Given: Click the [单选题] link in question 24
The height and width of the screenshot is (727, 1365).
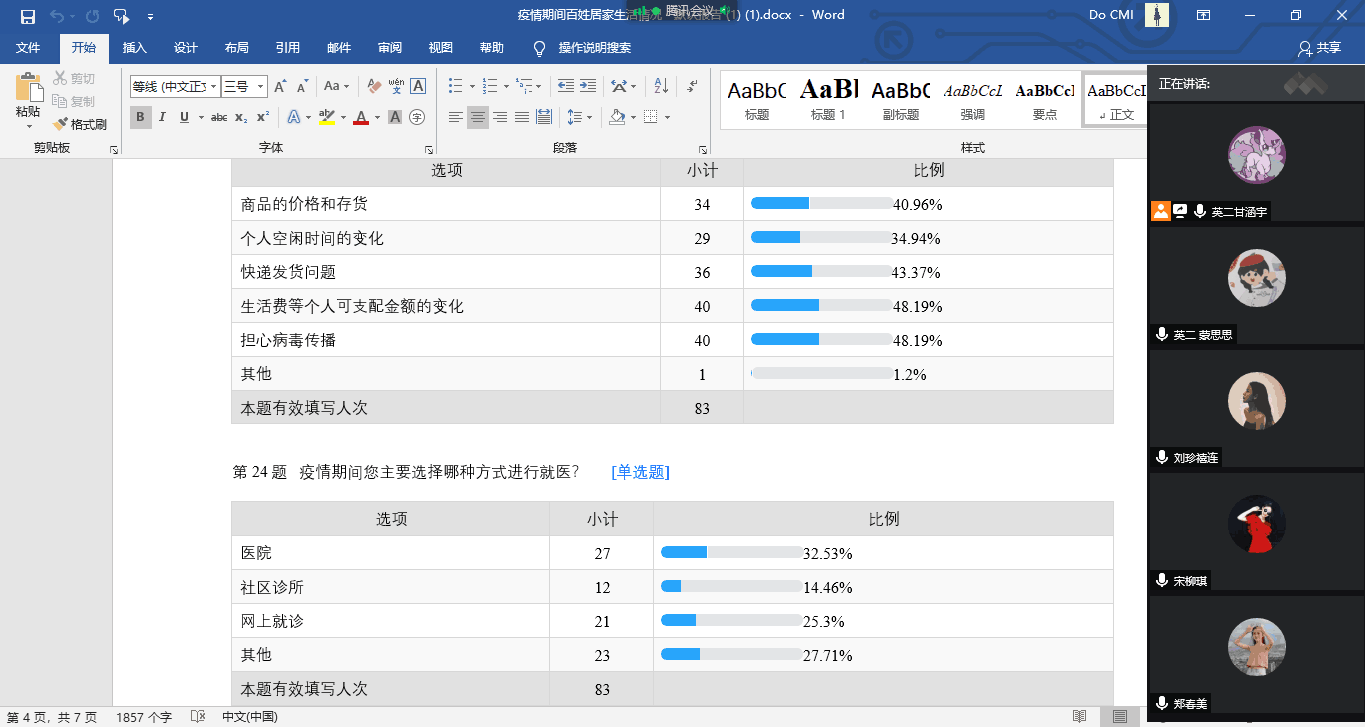Looking at the screenshot, I should (640, 472).
